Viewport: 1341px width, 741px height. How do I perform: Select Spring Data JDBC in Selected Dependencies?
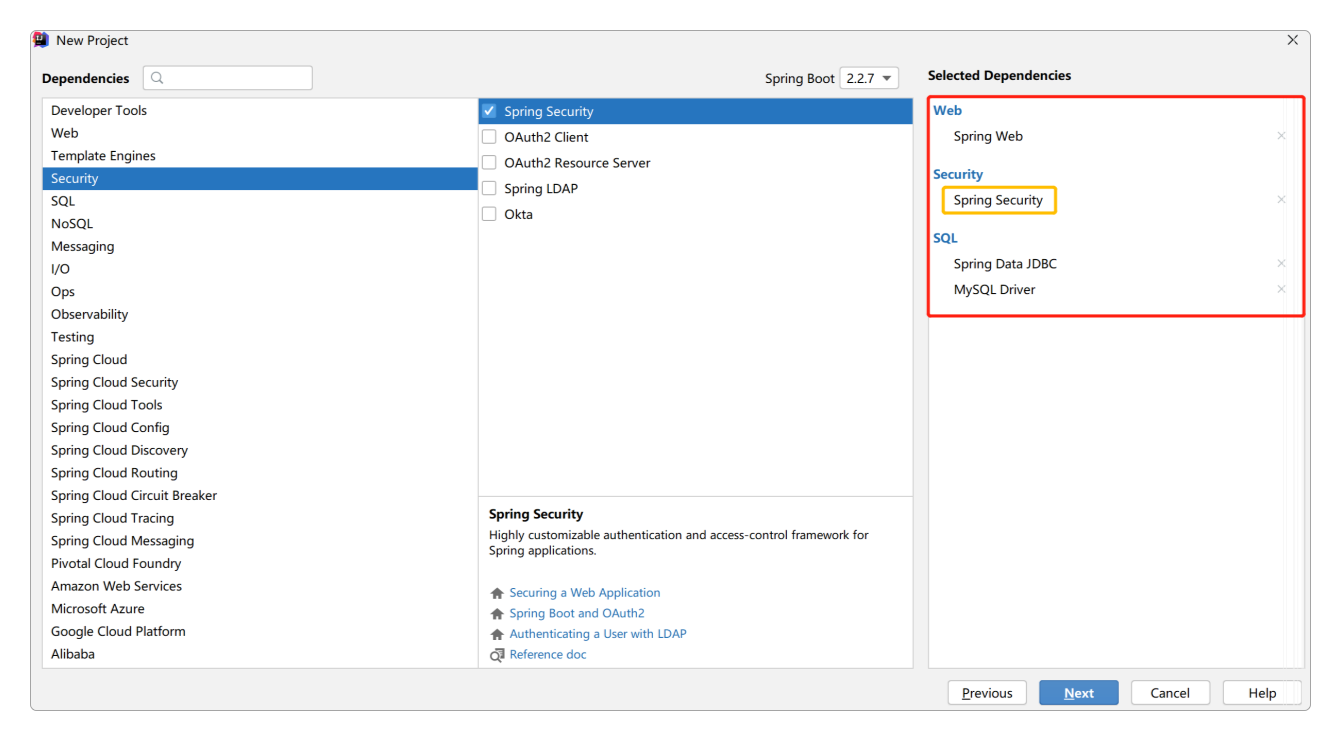(x=1005, y=264)
